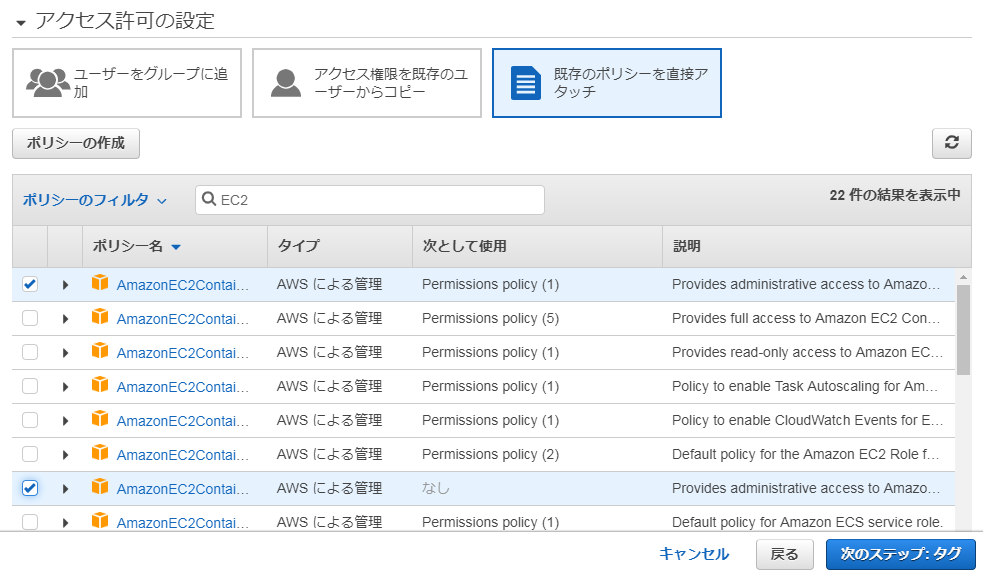Check the Task Autoscaling policy checkbox
Viewport: 983px width, 573px height.
coord(30,386)
